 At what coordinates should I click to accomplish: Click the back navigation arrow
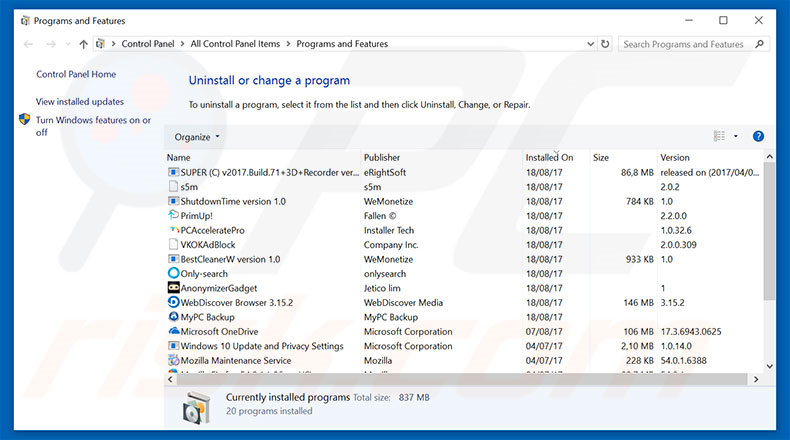point(28,44)
